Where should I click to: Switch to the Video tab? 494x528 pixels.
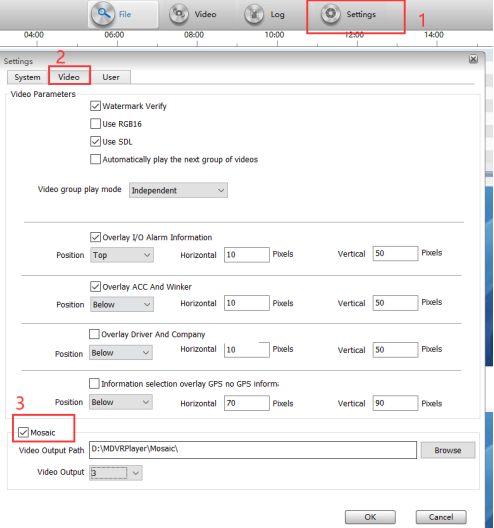tap(69, 77)
